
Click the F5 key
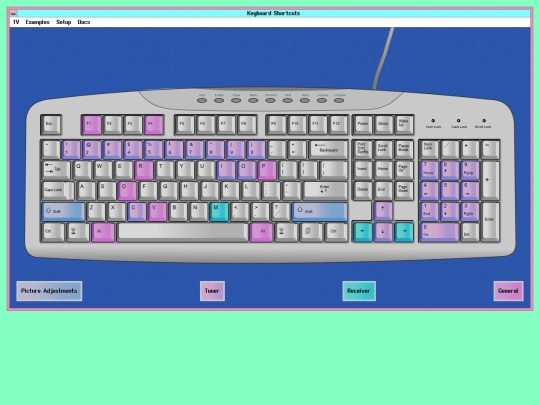185,125
